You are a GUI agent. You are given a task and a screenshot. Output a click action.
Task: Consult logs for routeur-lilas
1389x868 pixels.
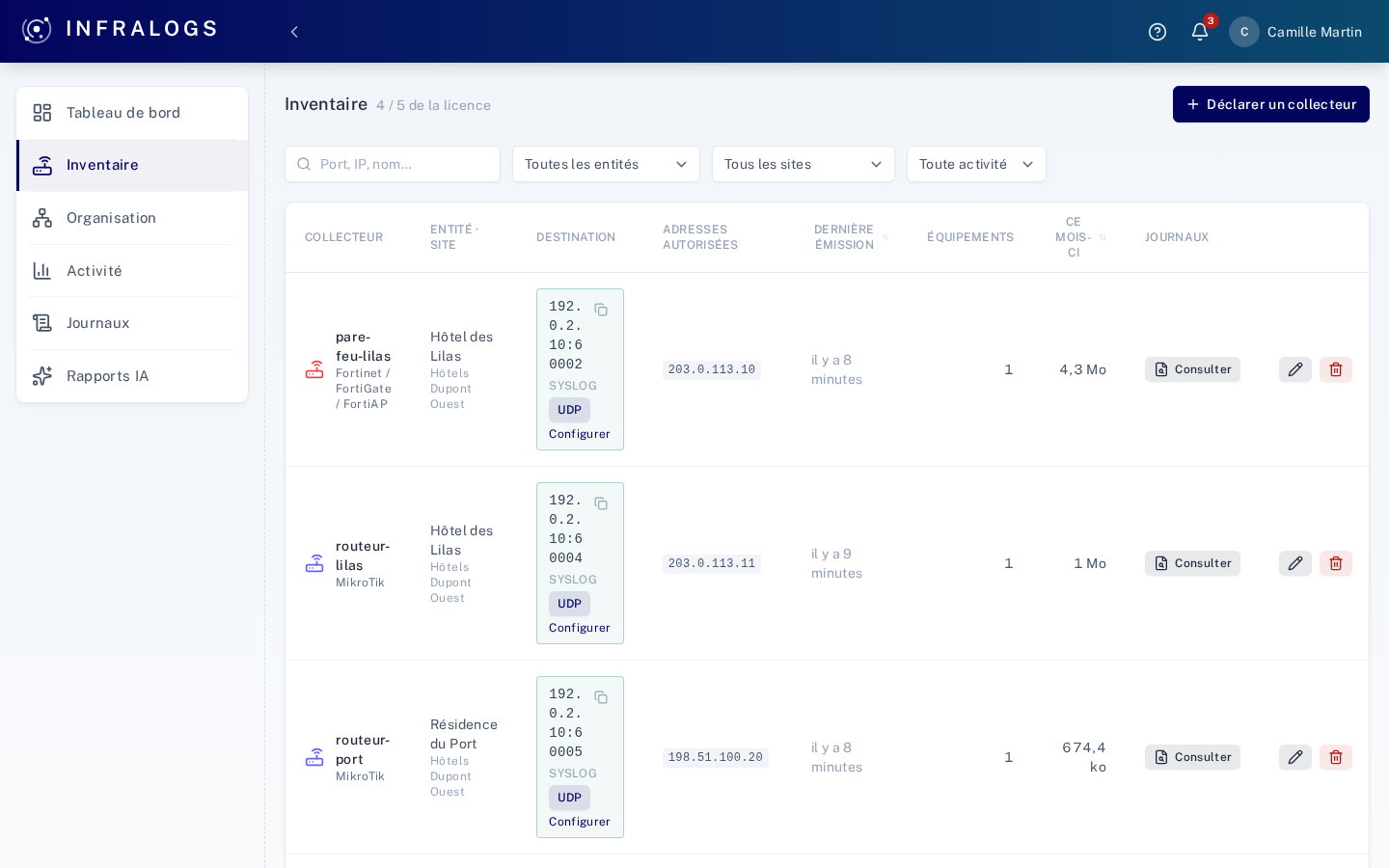(x=1192, y=563)
